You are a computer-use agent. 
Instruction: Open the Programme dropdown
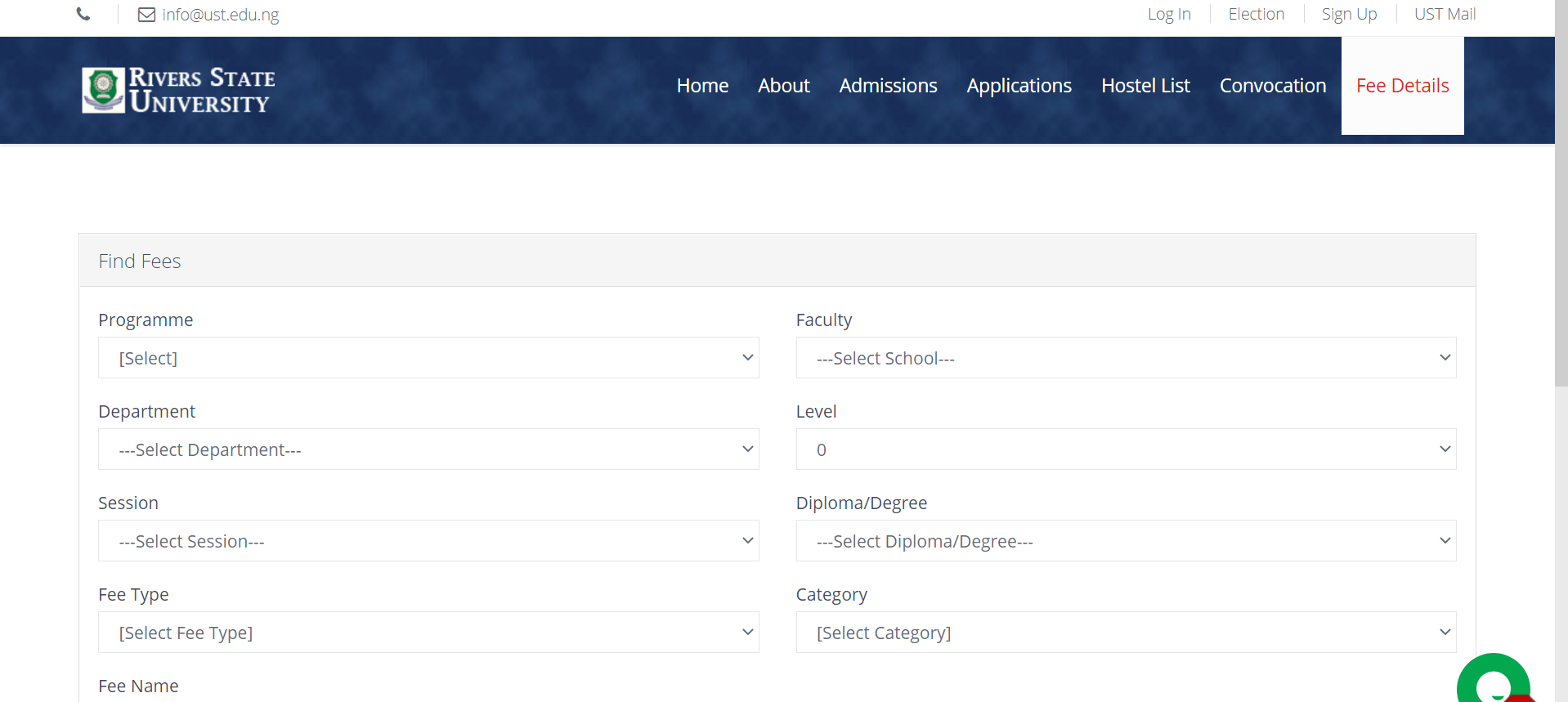pyautogui.click(x=428, y=358)
